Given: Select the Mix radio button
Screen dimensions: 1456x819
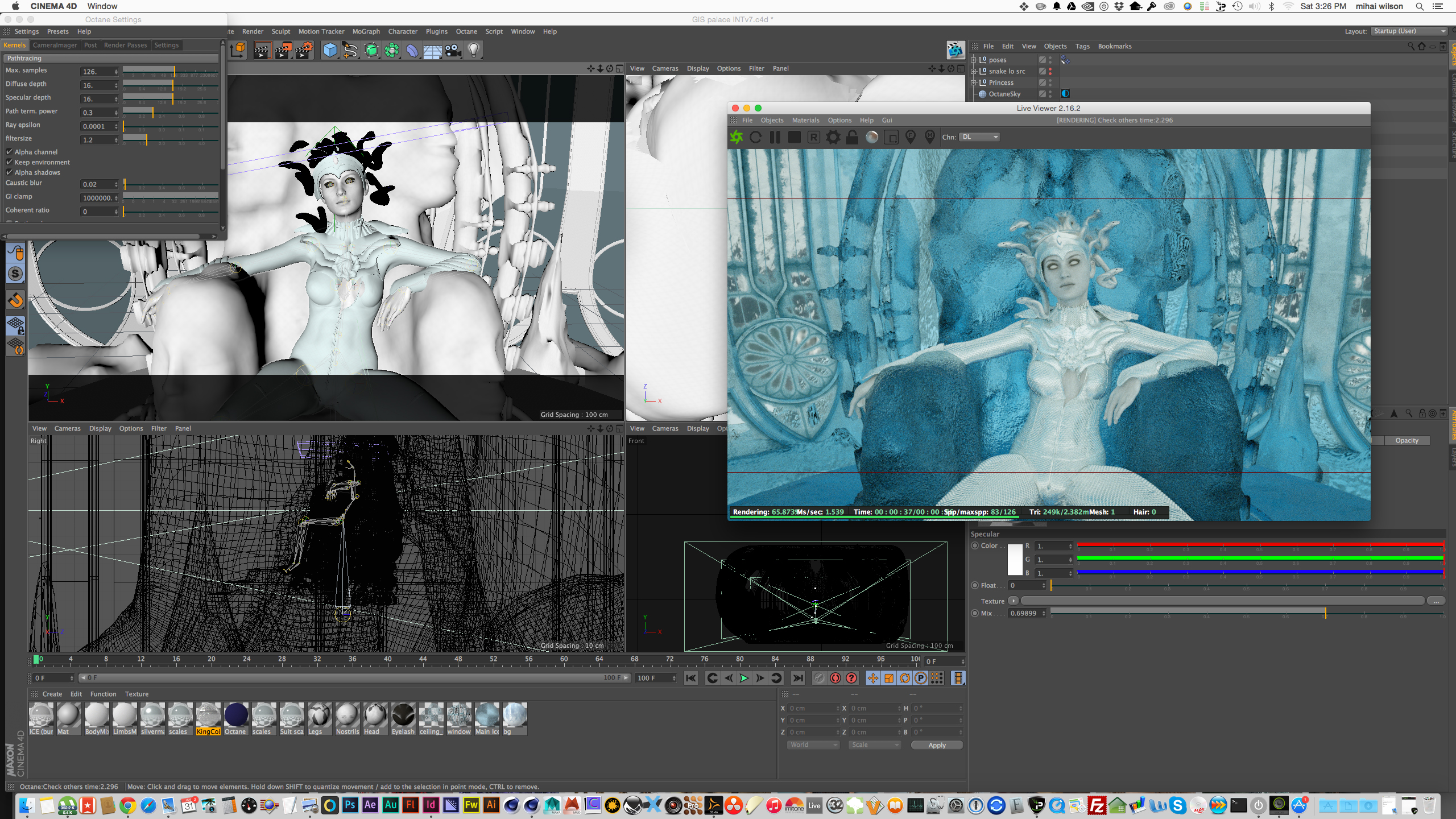Looking at the screenshot, I should pos(975,613).
